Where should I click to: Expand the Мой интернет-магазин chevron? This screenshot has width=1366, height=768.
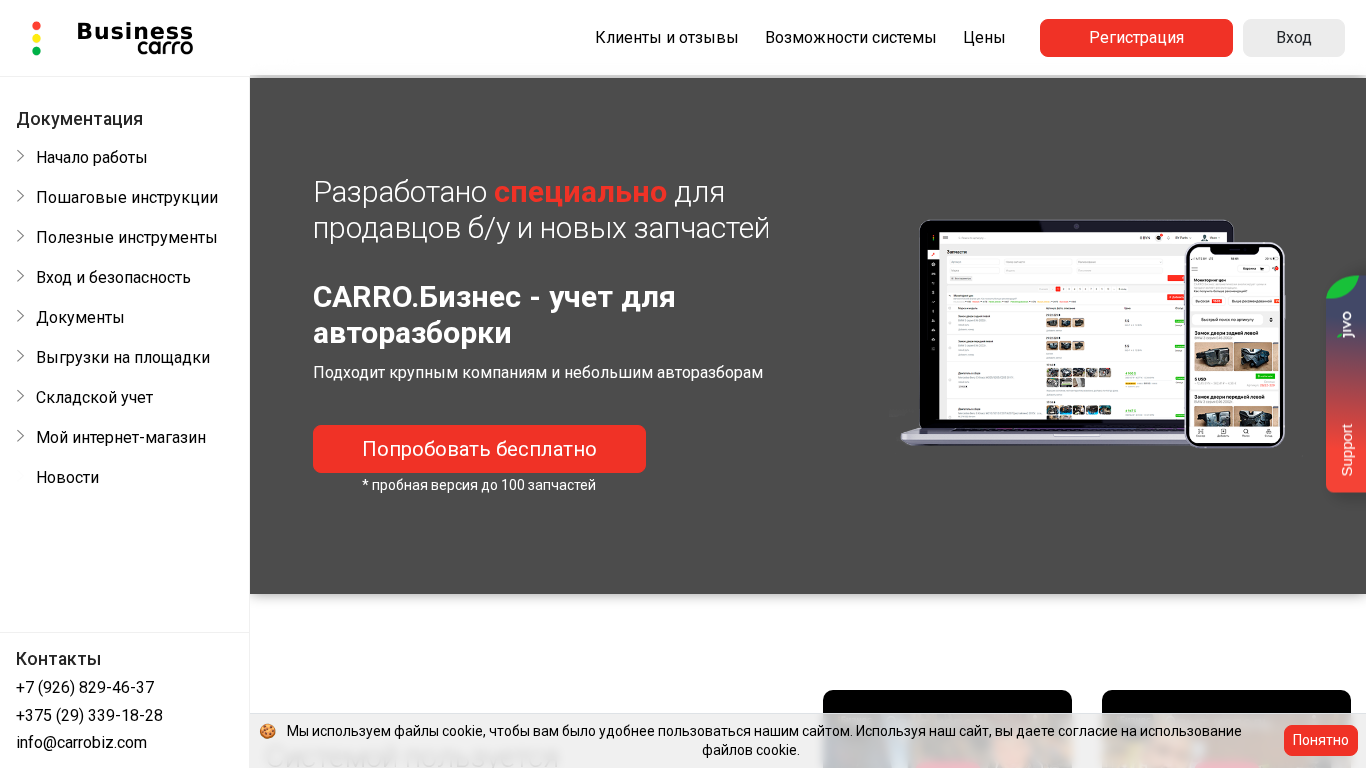pyautogui.click(x=21, y=436)
